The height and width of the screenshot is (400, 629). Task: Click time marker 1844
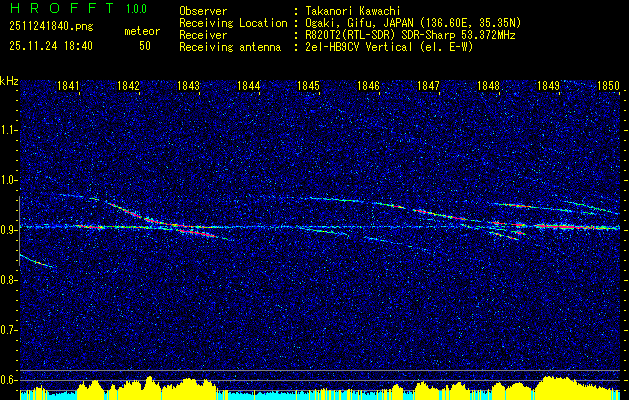[248, 86]
